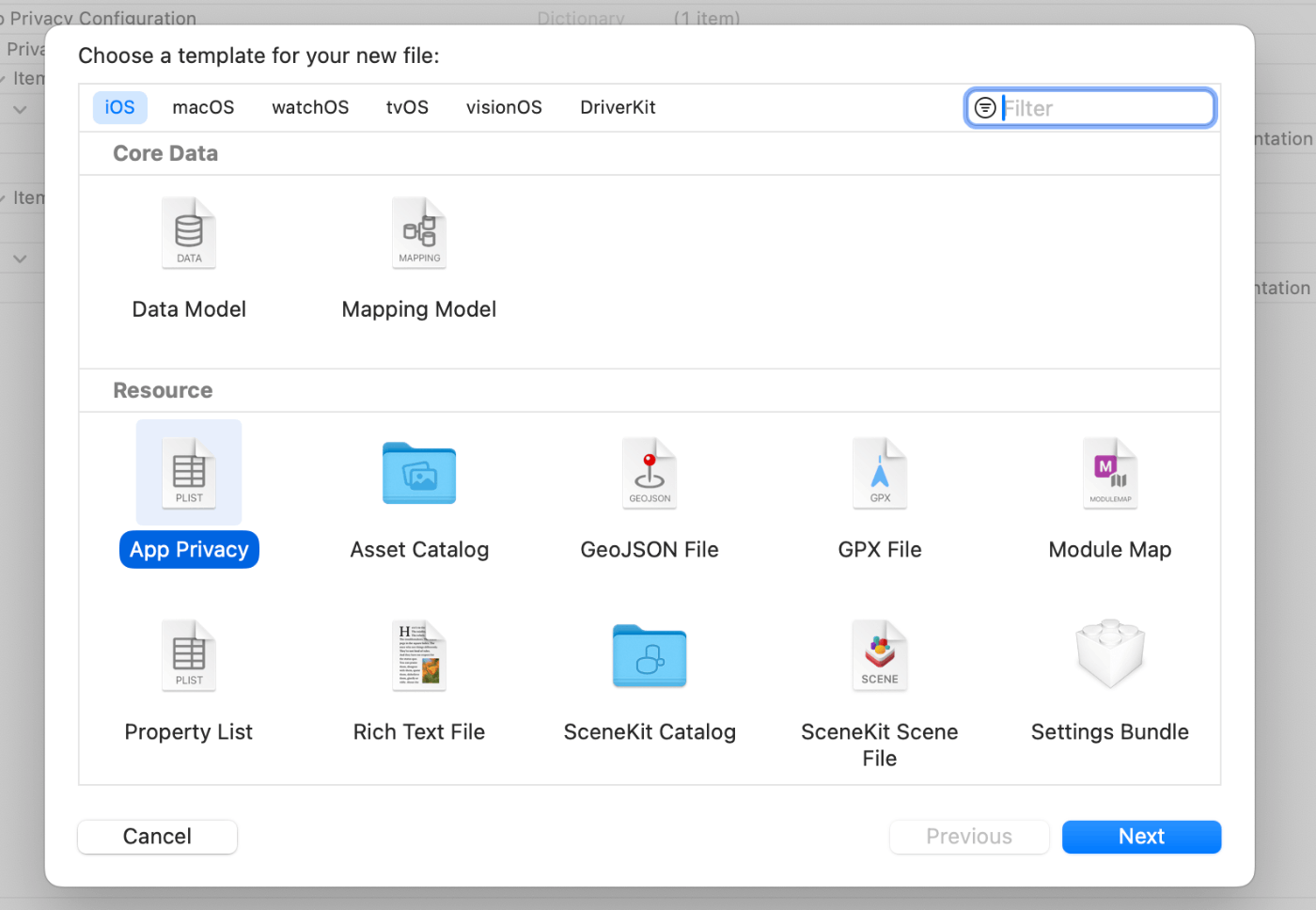Choose the SceneKit Catalog folder icon

650,655
